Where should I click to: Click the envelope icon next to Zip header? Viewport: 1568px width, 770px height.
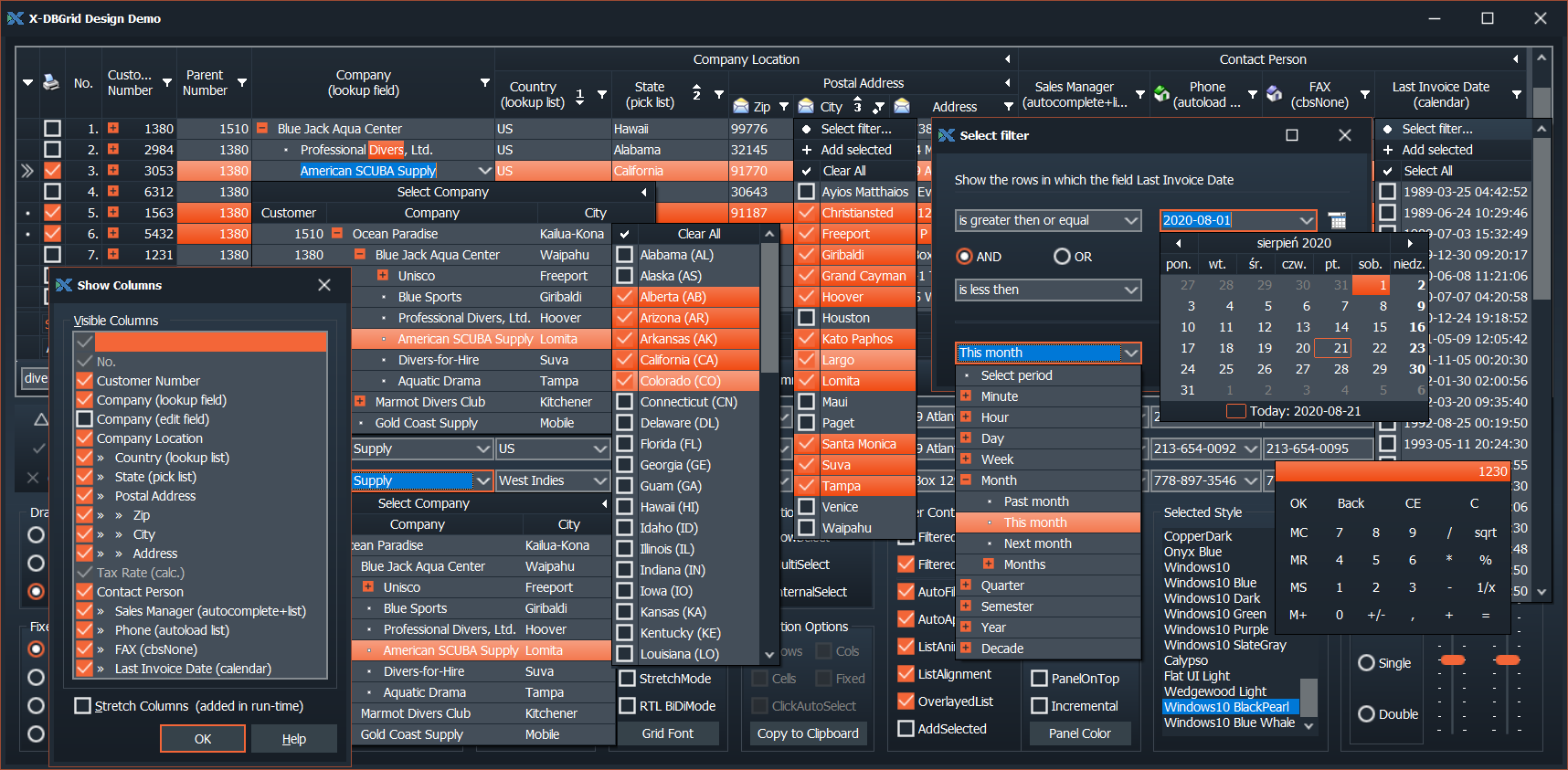point(741,106)
